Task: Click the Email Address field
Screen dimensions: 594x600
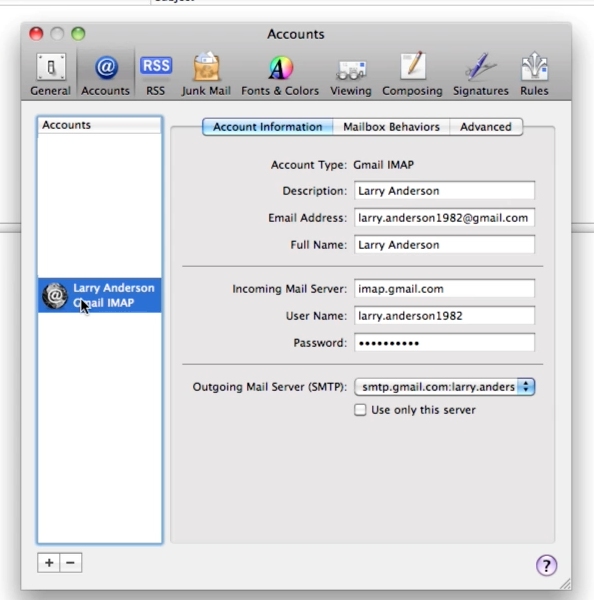Action: (444, 218)
